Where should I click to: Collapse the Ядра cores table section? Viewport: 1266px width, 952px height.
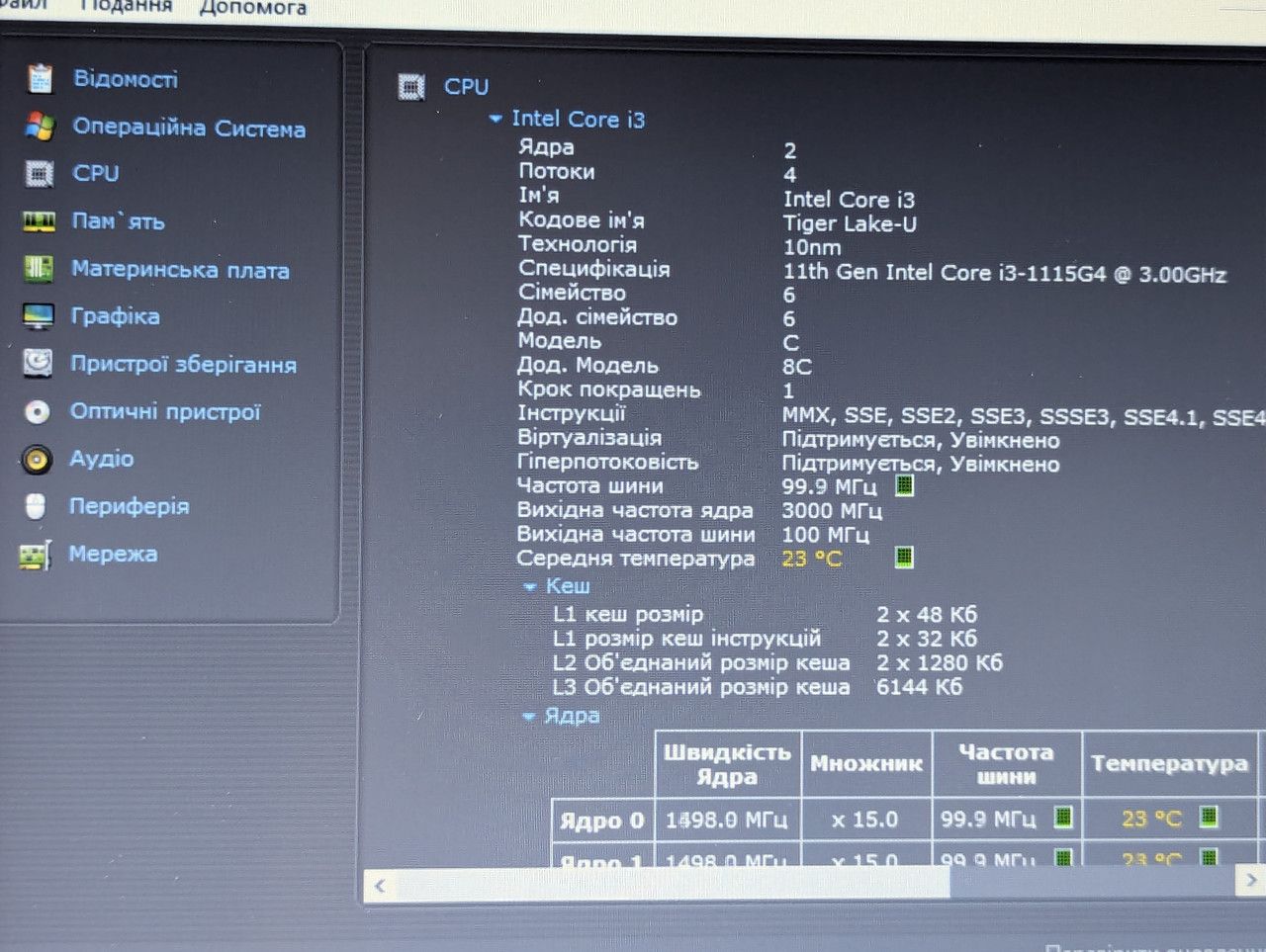coord(529,716)
